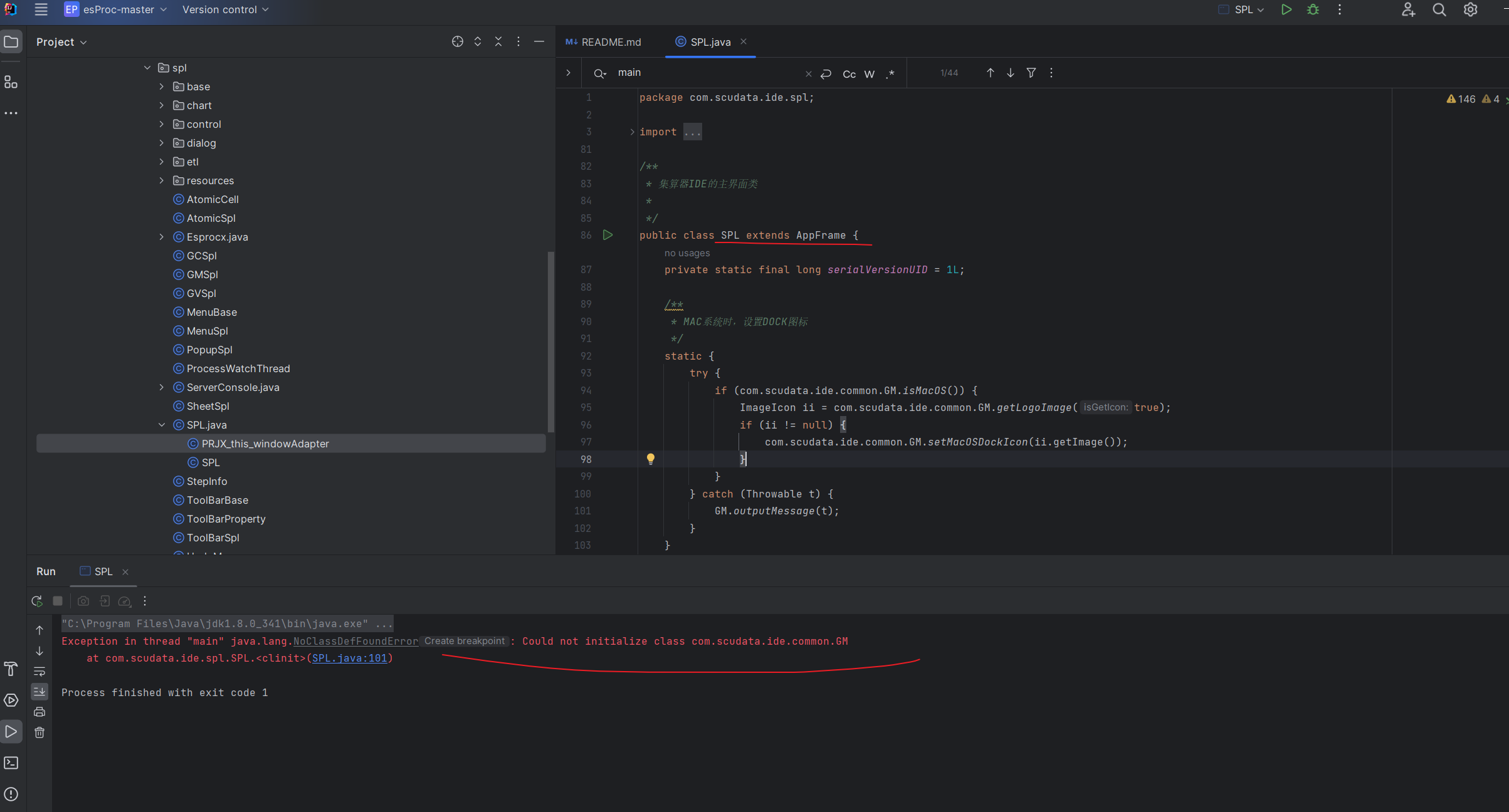Click Create breakpoint in console

click(x=464, y=641)
